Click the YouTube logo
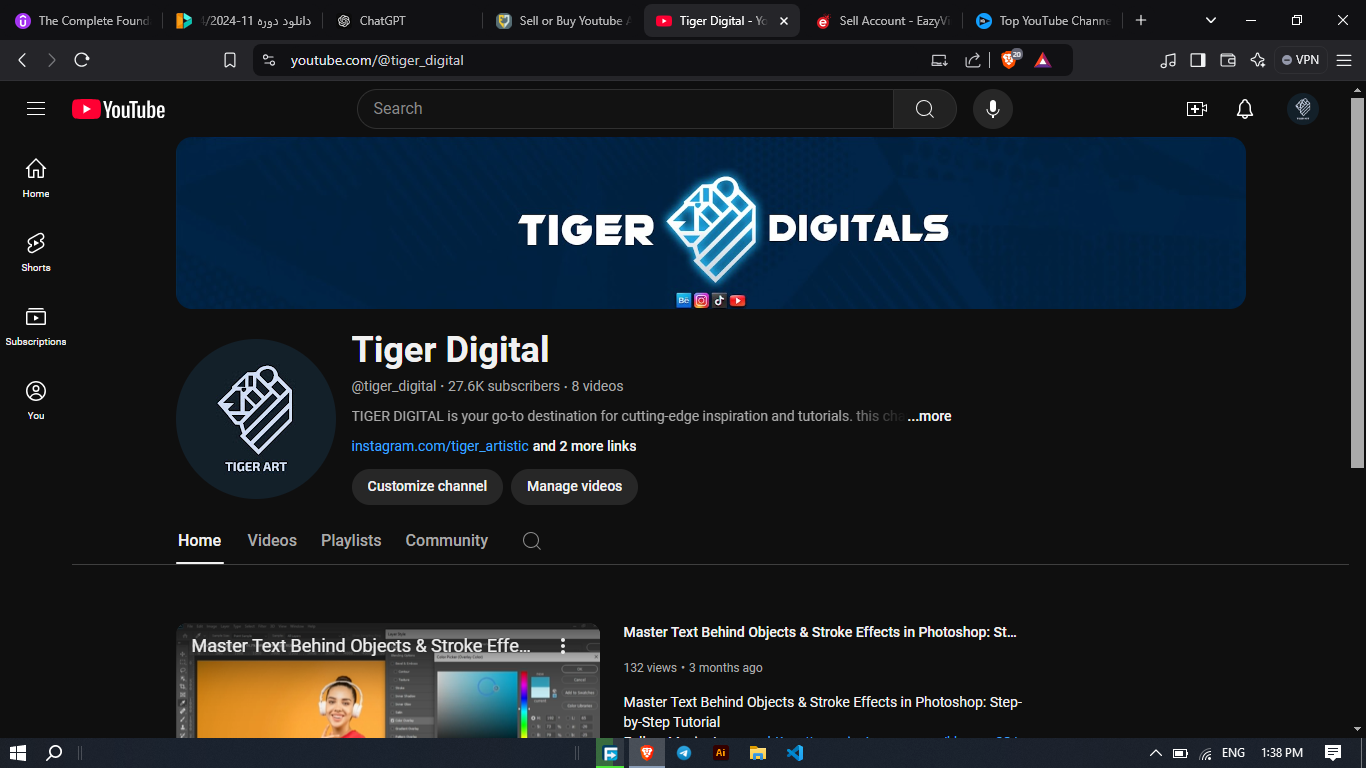 point(118,109)
